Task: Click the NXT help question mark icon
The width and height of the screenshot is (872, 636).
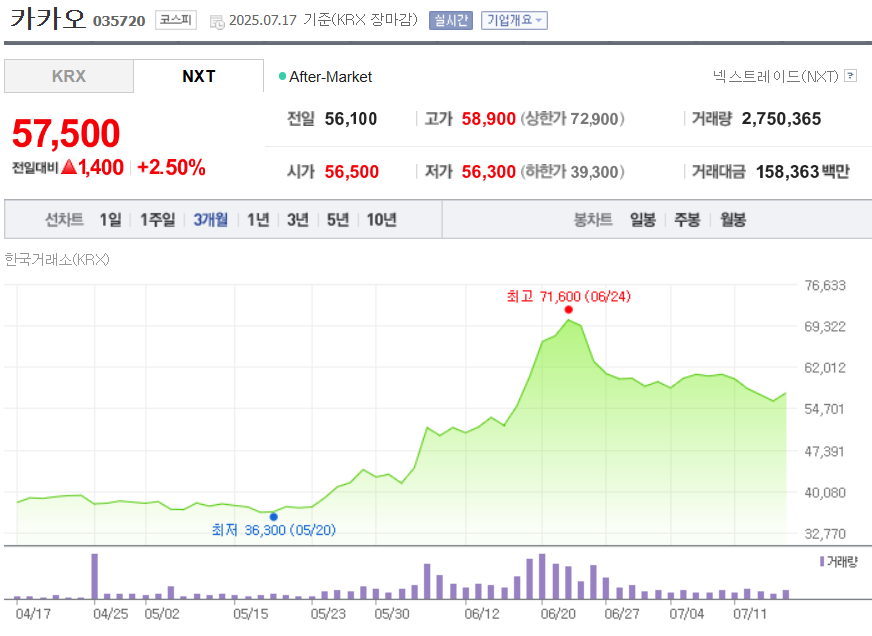Action: (849, 76)
